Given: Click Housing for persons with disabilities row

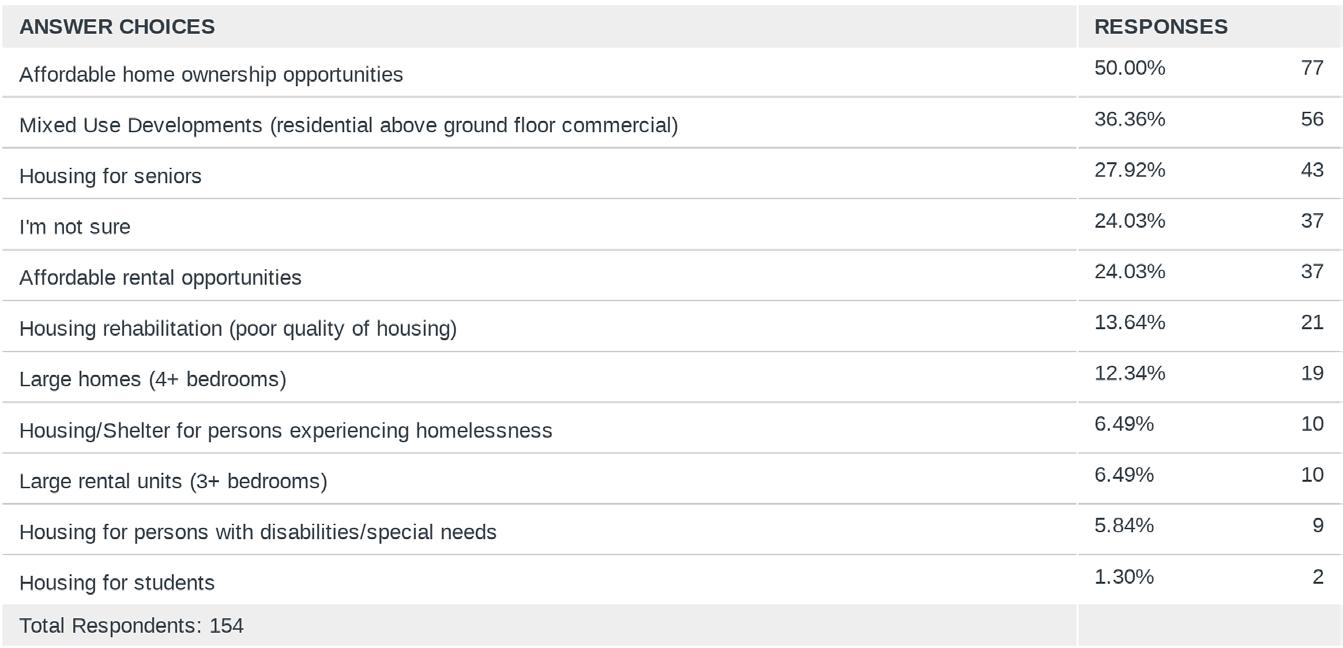Looking at the screenshot, I should point(258,533).
